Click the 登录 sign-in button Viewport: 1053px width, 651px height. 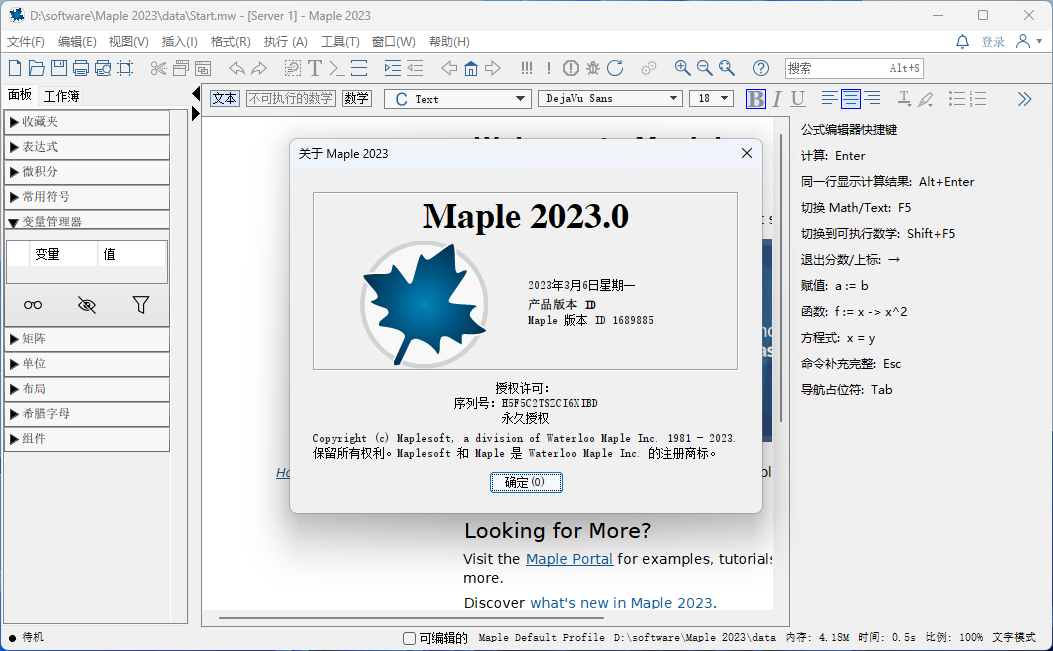click(x=993, y=42)
